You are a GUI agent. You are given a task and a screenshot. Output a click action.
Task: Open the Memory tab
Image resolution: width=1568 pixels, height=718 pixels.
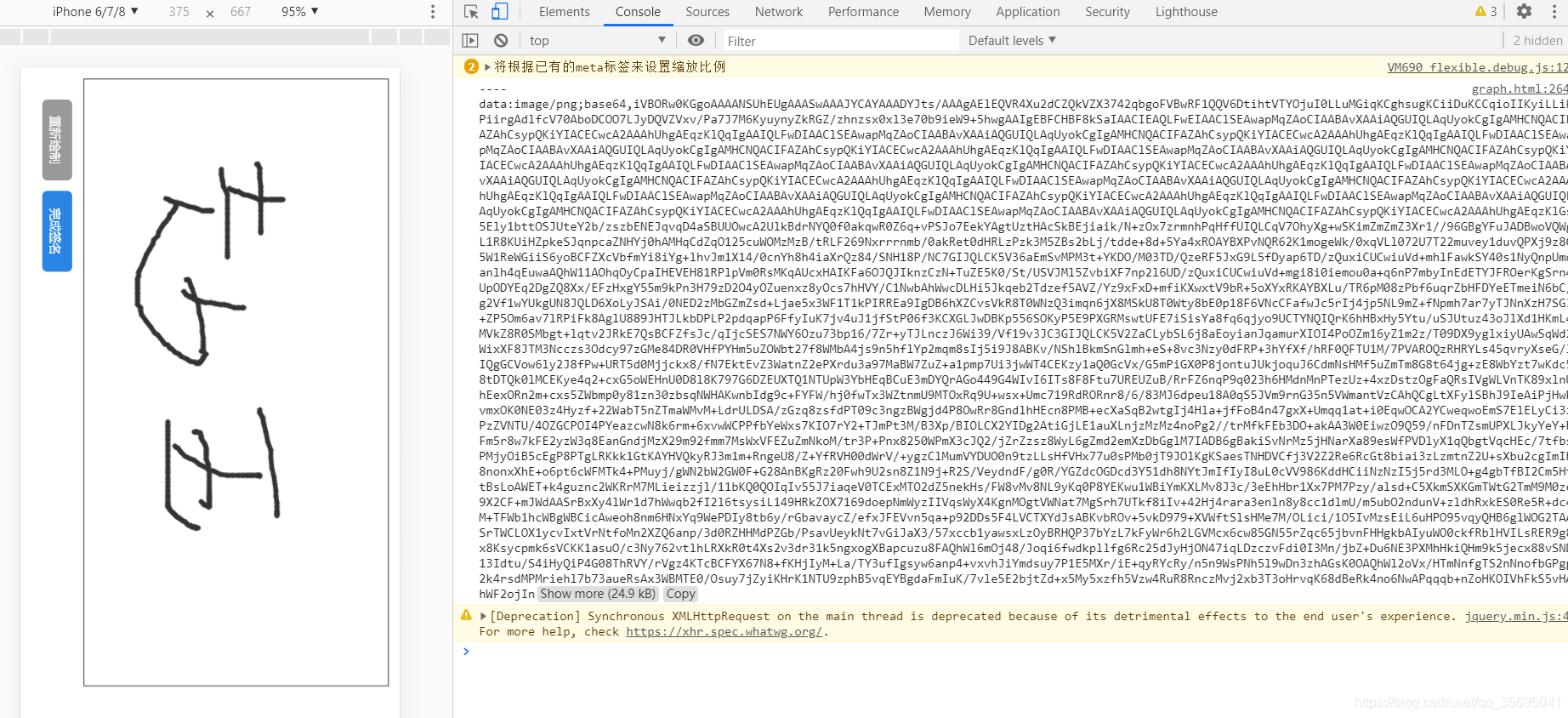click(947, 12)
